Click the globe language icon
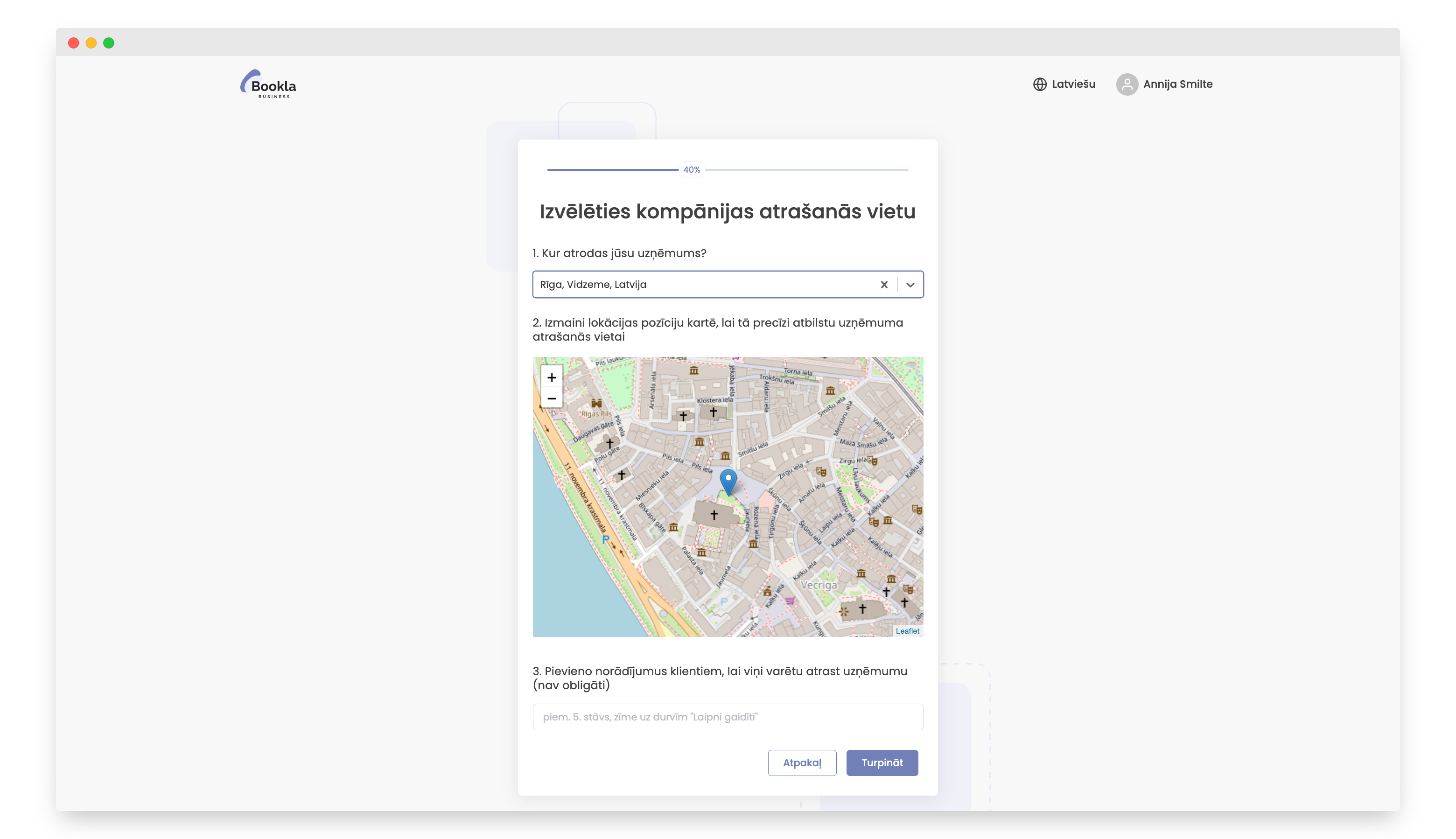The image size is (1456, 839). point(1039,84)
